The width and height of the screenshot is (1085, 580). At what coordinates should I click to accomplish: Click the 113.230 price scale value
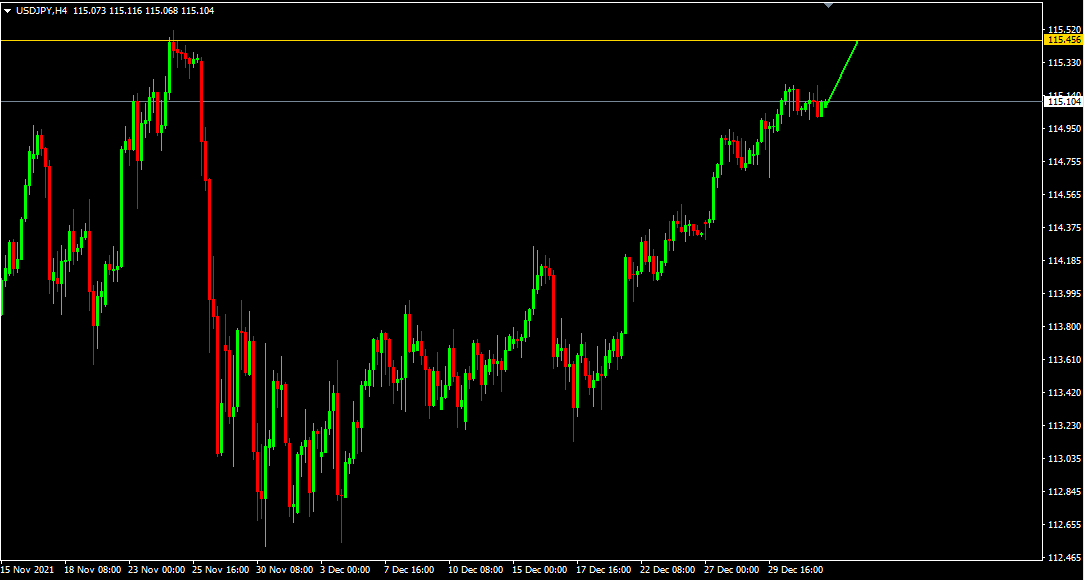1064,426
